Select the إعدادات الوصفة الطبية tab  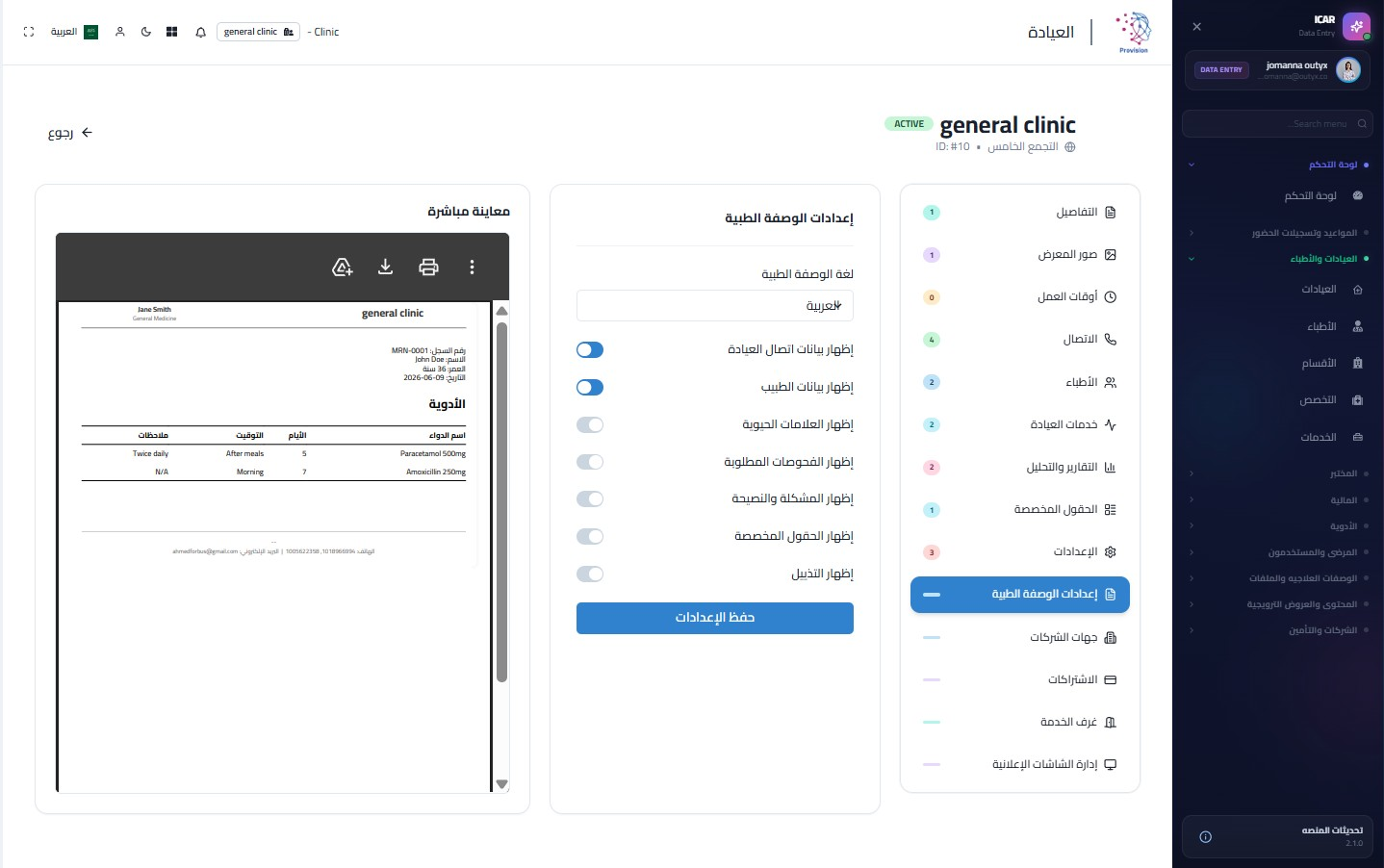tap(1020, 595)
